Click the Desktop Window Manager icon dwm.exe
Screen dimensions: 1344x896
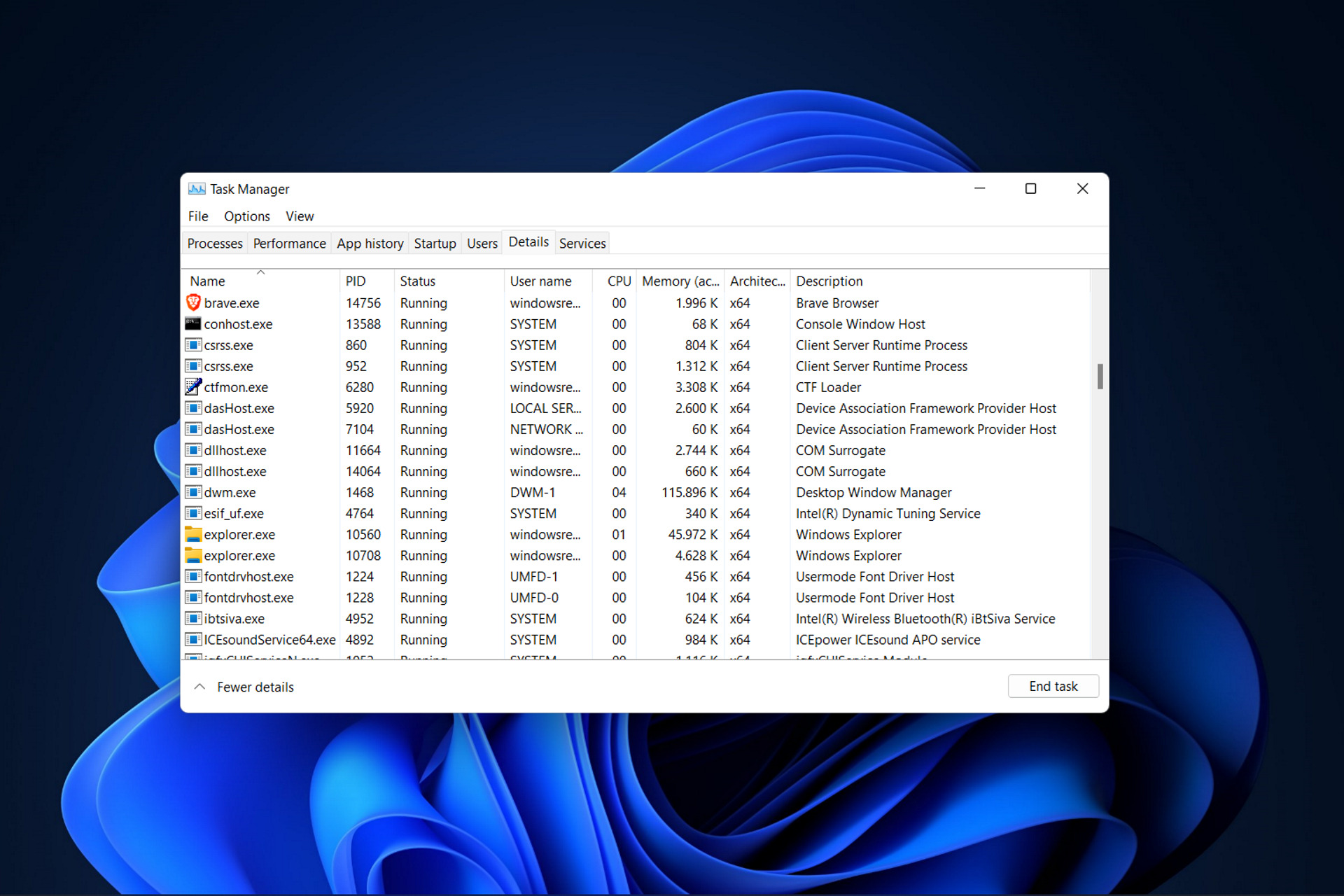point(195,491)
